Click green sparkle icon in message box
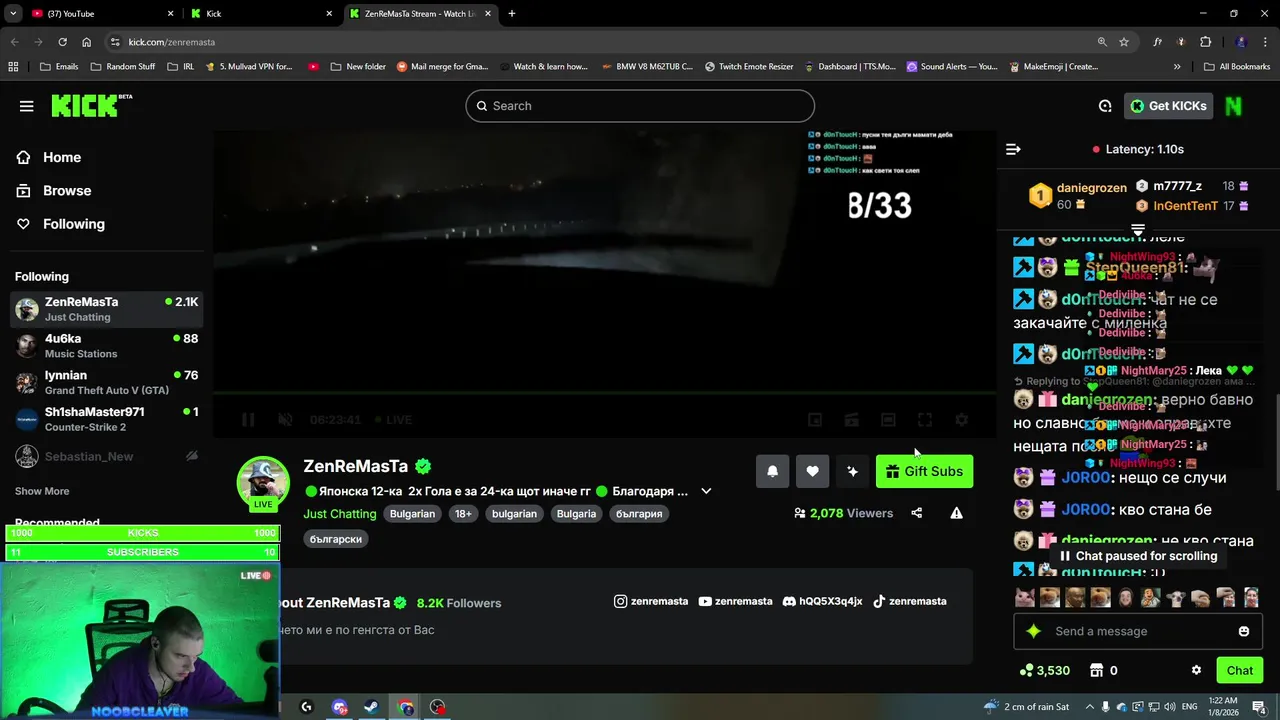This screenshot has height=720, width=1280. click(1034, 631)
